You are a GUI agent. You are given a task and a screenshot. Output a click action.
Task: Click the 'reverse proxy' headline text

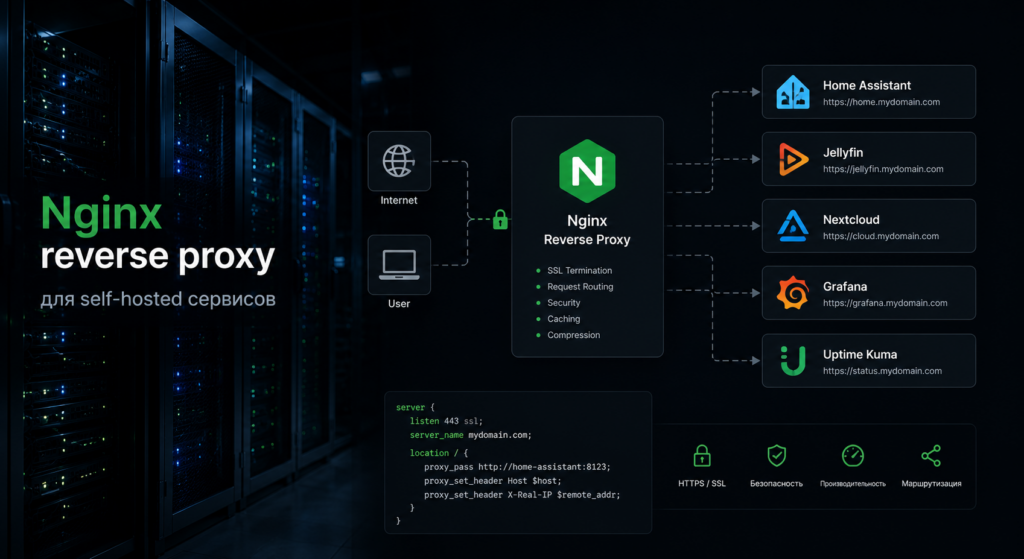pyautogui.click(x=157, y=259)
